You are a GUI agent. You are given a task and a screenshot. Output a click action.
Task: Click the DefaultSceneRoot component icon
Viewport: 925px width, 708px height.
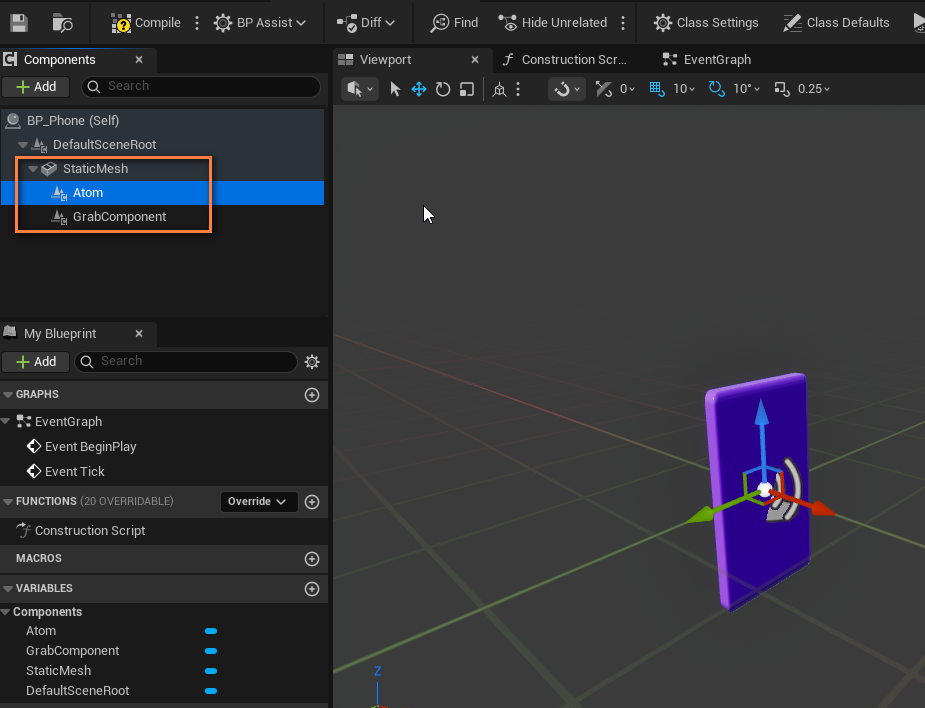coord(39,145)
